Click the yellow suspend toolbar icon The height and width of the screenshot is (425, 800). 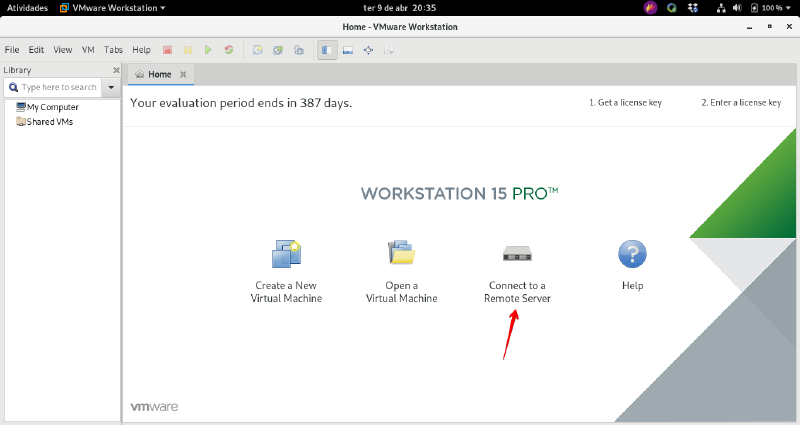(x=188, y=50)
